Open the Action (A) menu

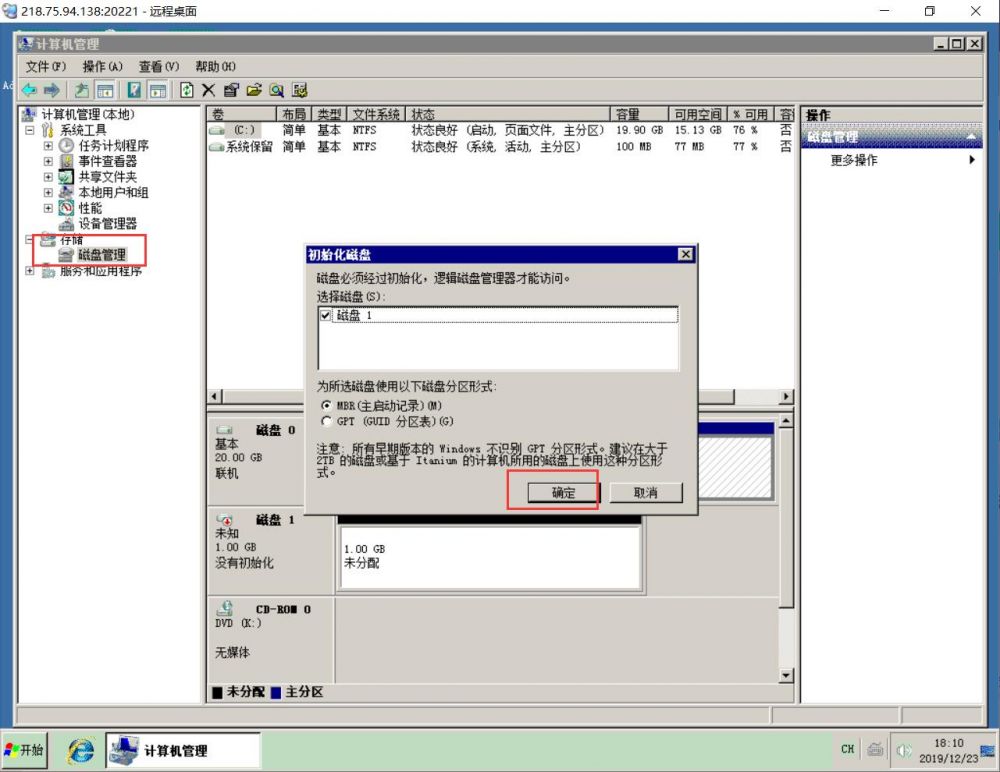coord(103,66)
